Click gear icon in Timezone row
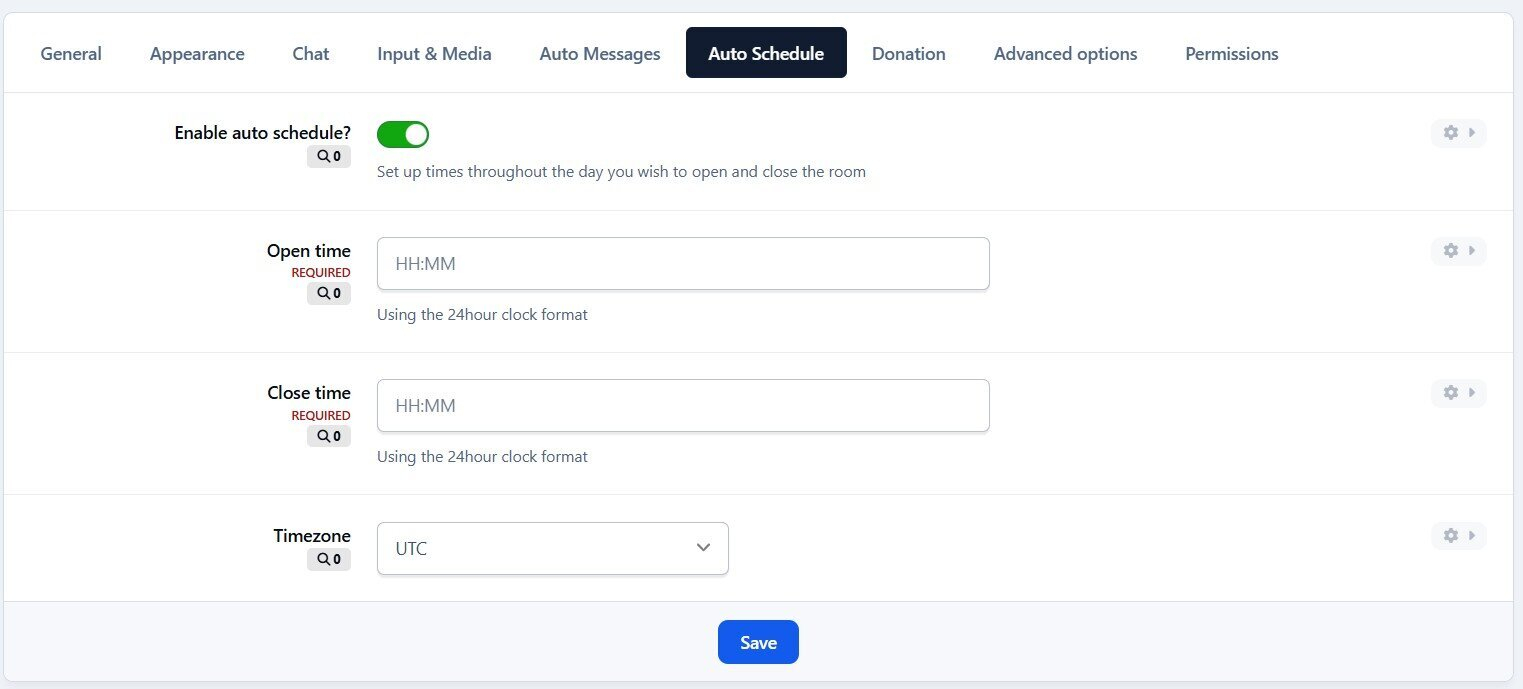Image resolution: width=1523 pixels, height=689 pixels. [x=1450, y=536]
